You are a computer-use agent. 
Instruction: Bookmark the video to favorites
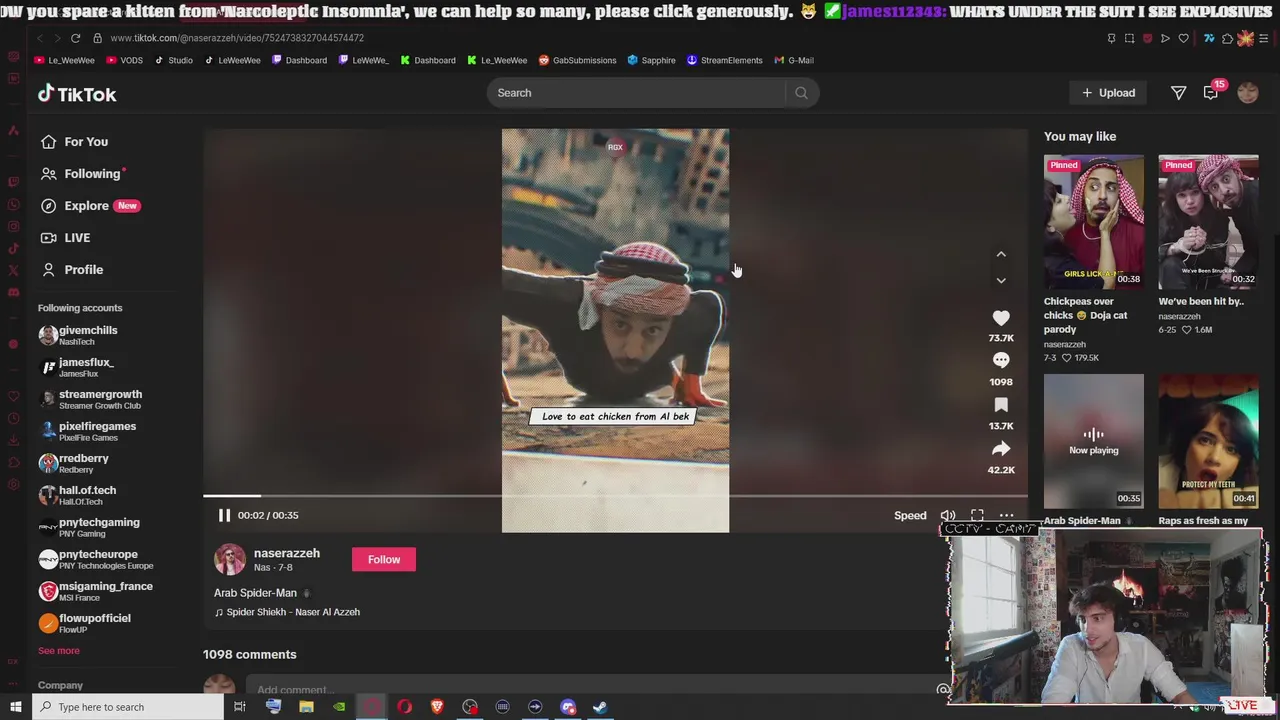(x=1001, y=404)
